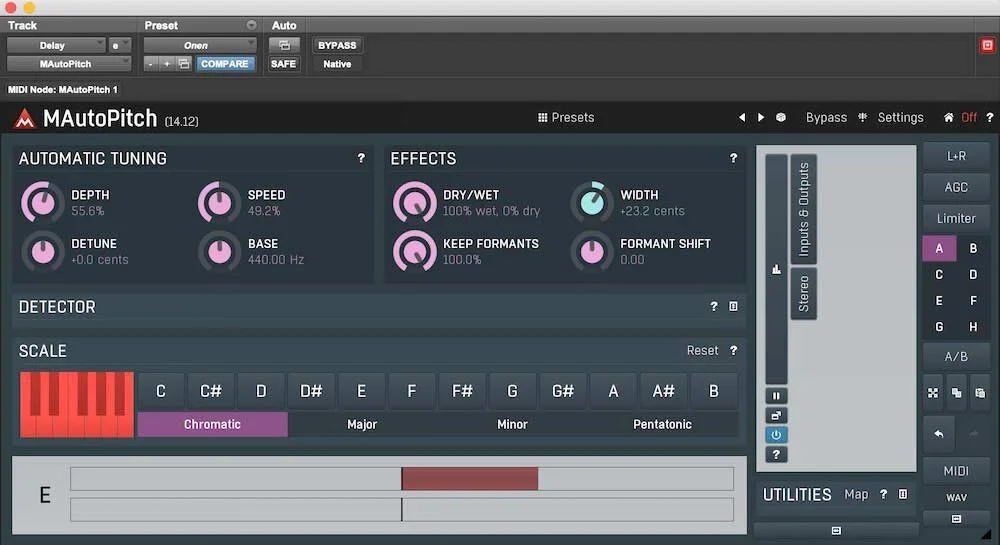Click the AGC button
This screenshot has height=545, width=1000.
pos(956,187)
